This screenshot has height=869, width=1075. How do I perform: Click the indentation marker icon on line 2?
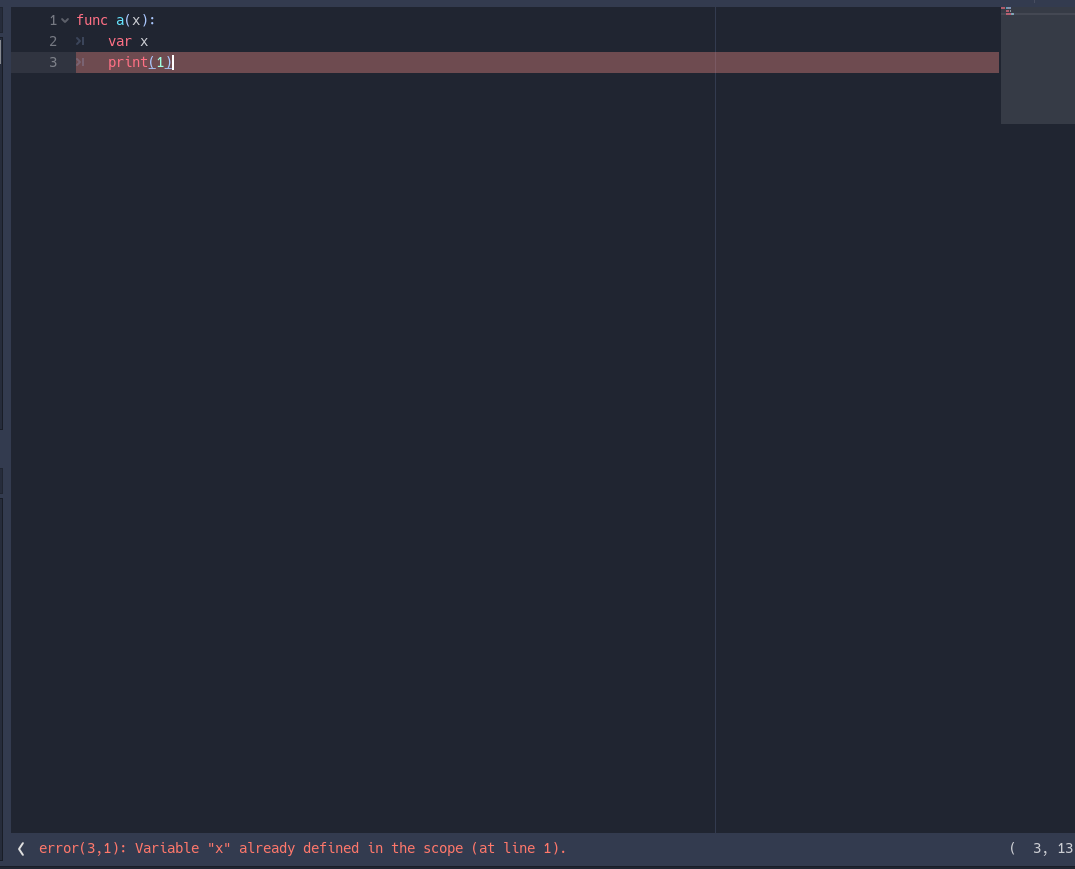pos(79,41)
